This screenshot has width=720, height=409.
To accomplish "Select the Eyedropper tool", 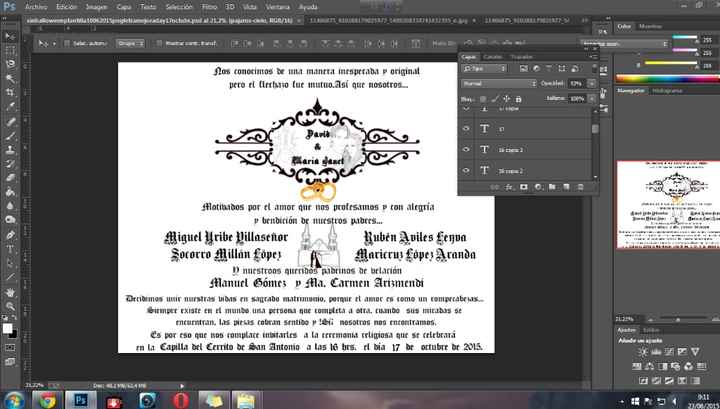I will coord(10,106).
